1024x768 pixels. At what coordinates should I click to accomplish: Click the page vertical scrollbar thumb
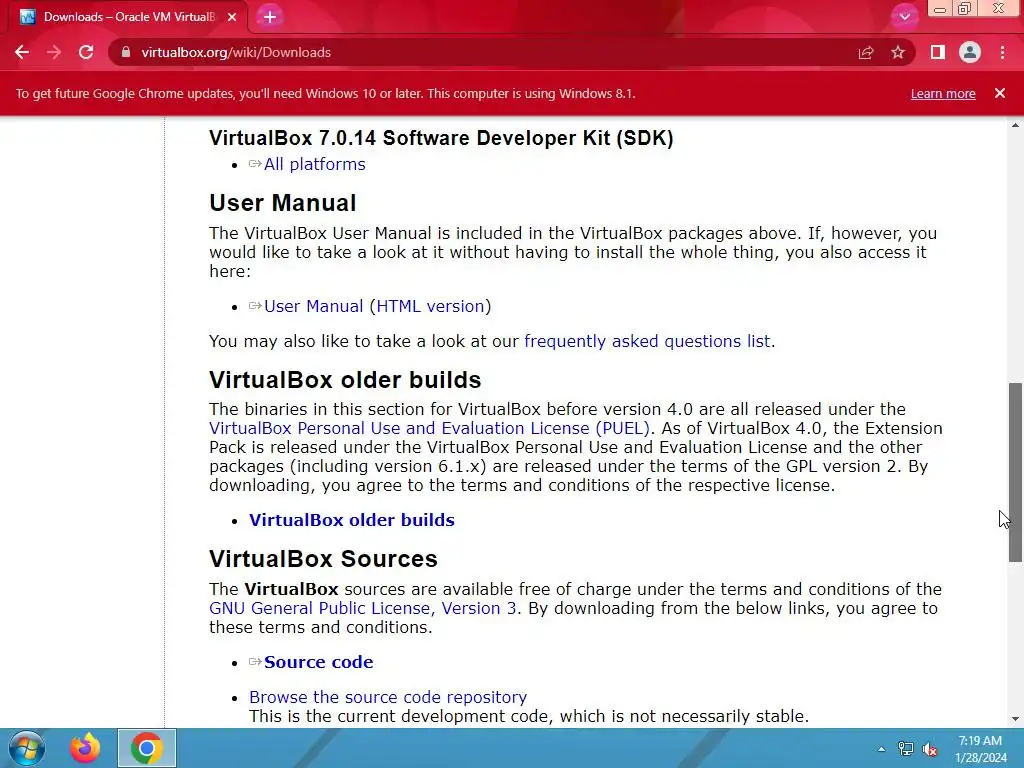[1015, 472]
